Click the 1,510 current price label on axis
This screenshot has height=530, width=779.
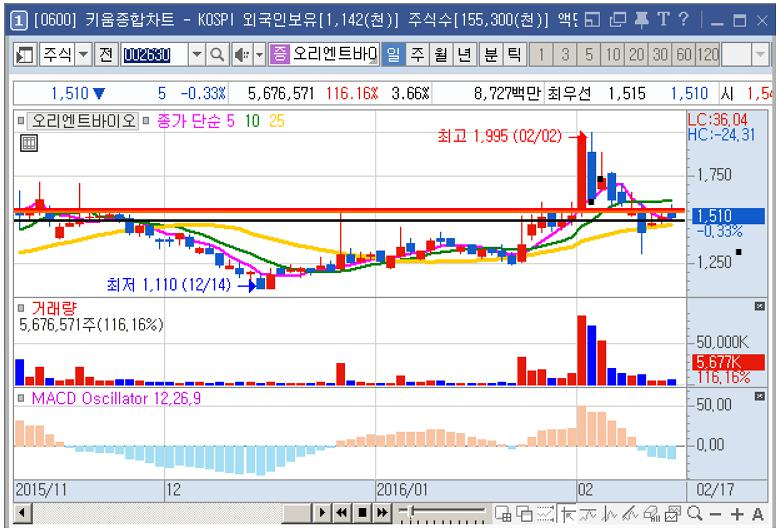pyautogui.click(x=728, y=216)
